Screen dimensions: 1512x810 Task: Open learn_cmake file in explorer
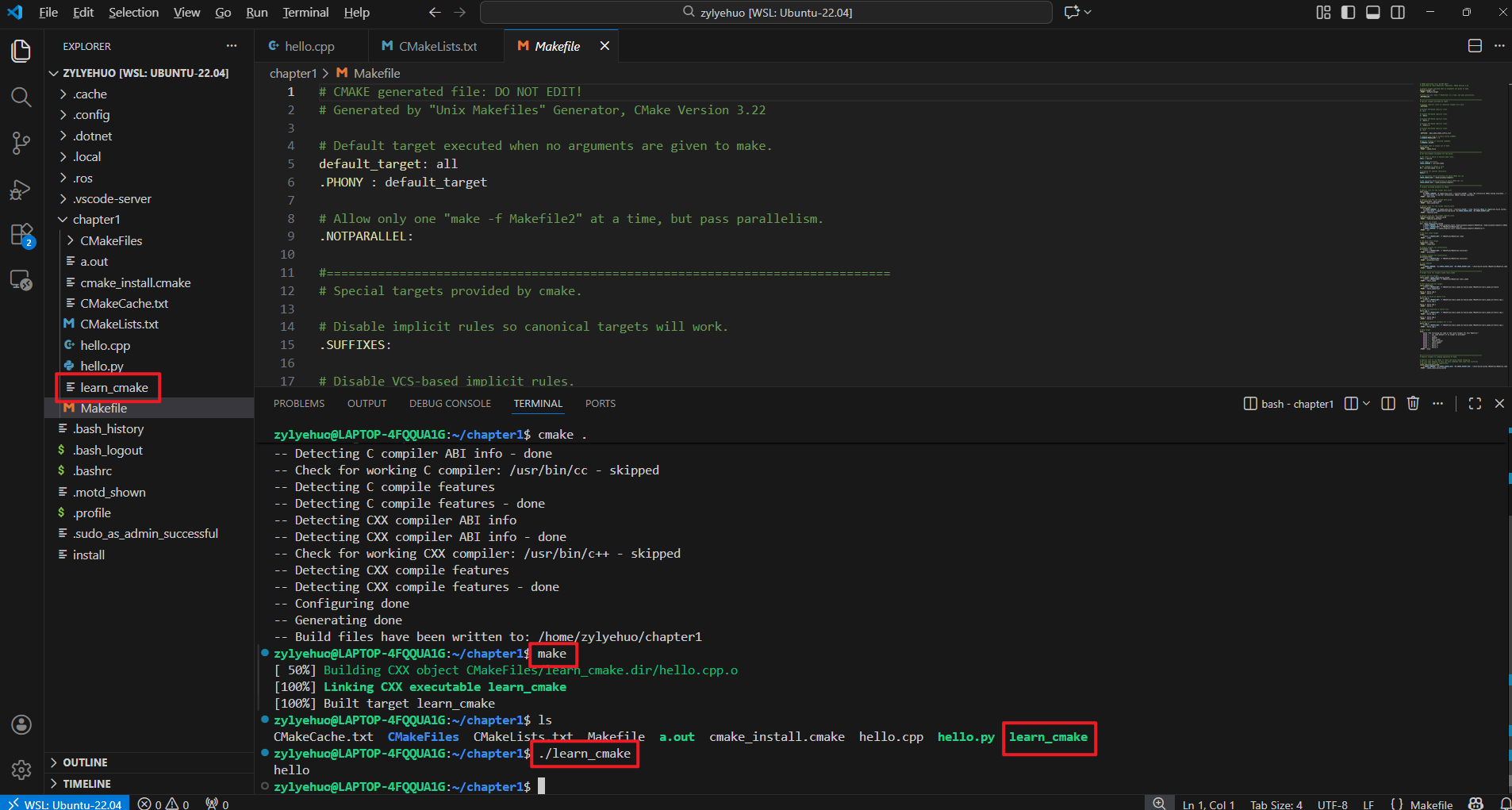coord(149,387)
